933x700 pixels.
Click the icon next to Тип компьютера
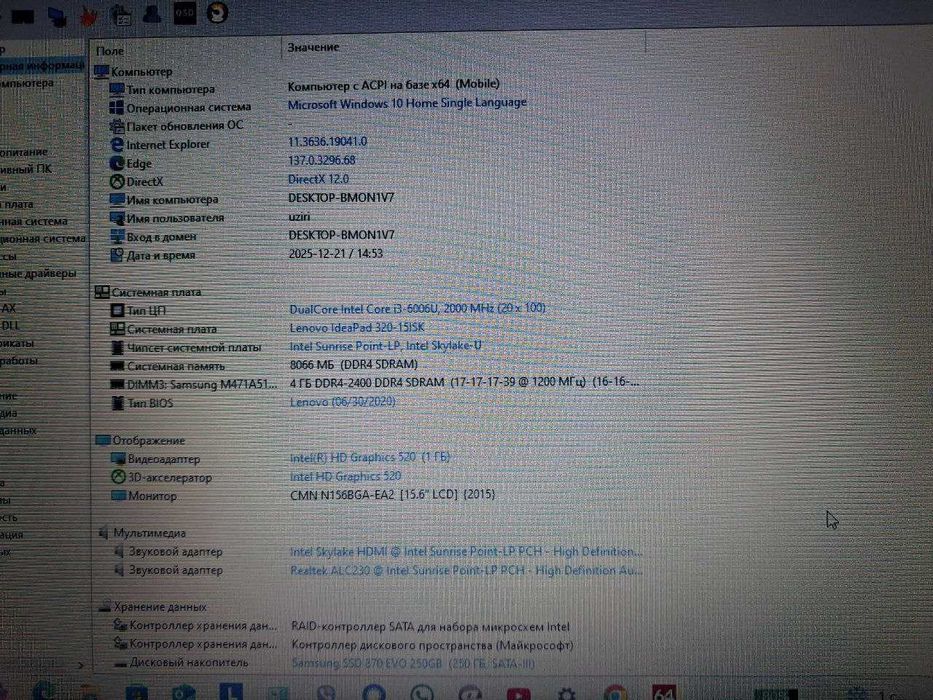[117, 89]
